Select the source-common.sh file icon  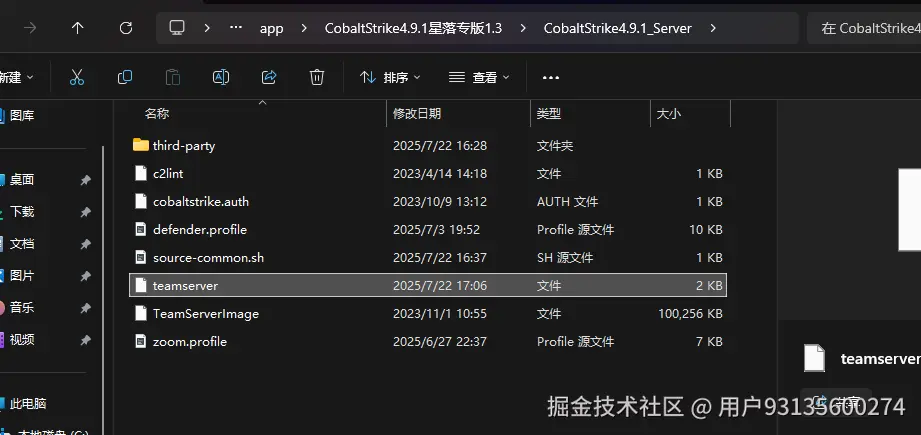pos(140,257)
